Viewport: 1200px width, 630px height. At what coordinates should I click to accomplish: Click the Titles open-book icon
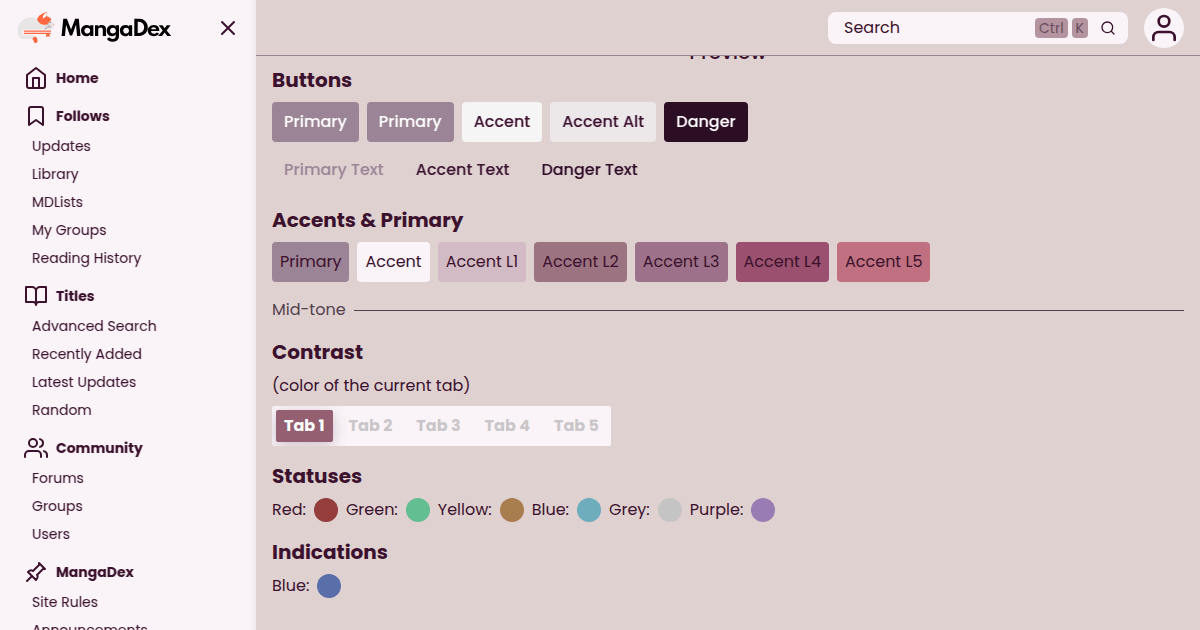[x=36, y=296]
